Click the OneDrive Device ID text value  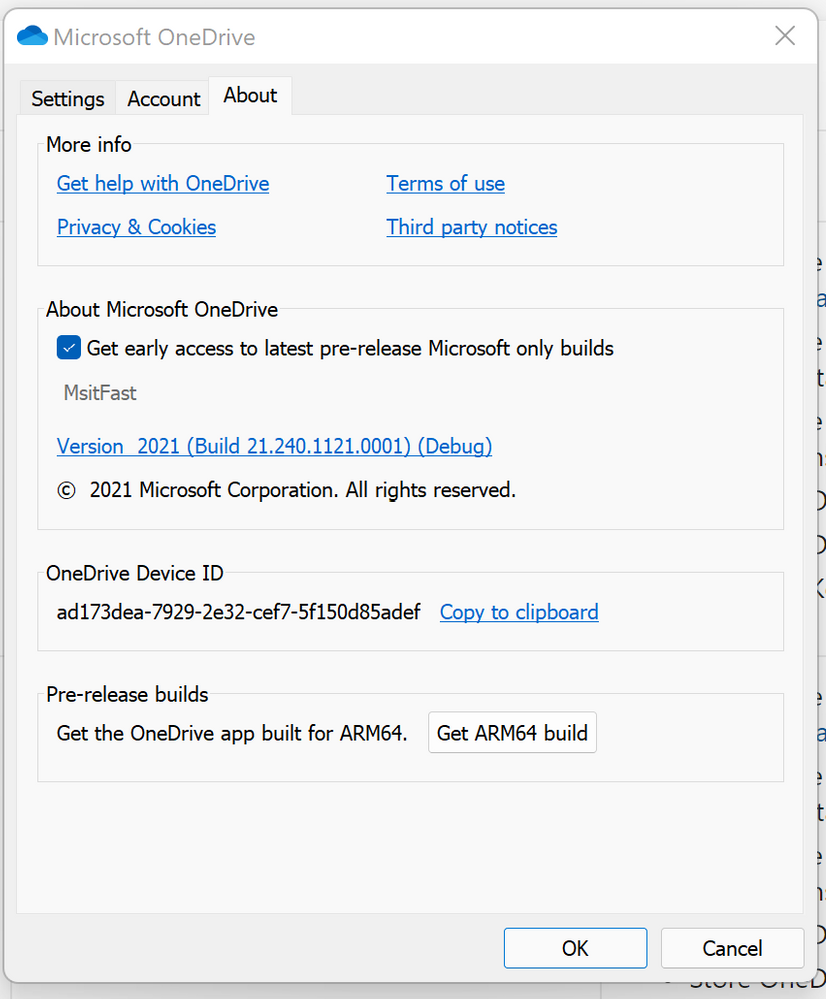[239, 612]
